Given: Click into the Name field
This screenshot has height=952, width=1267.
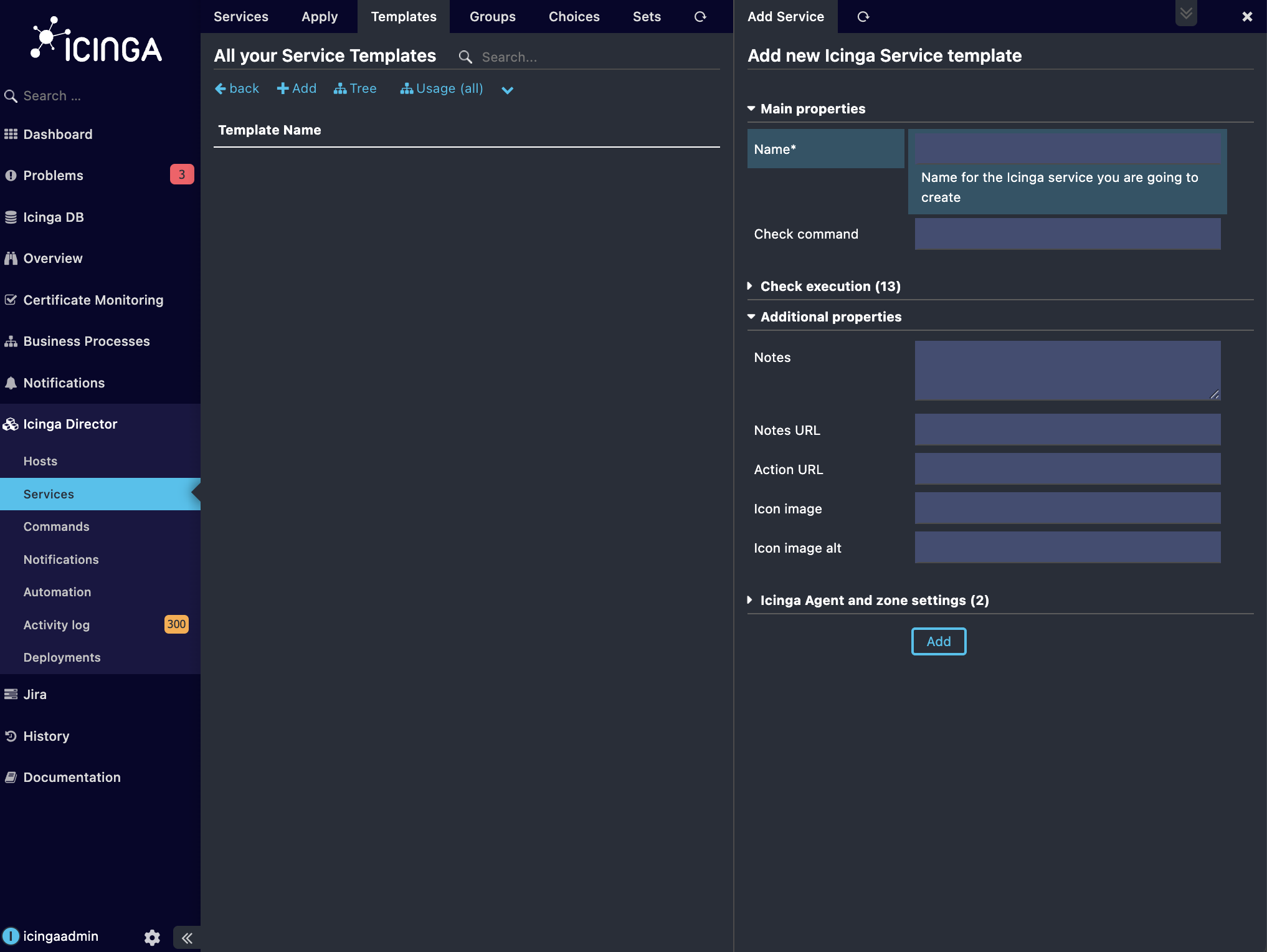Looking at the screenshot, I should tap(1068, 148).
